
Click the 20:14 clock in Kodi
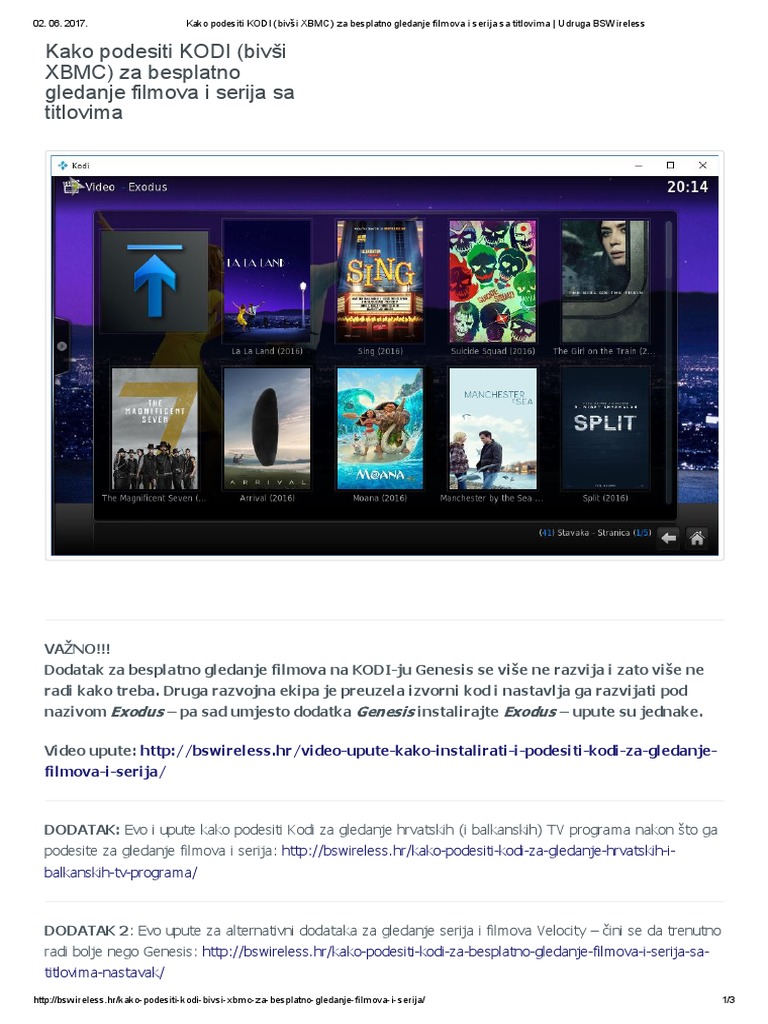pos(687,187)
